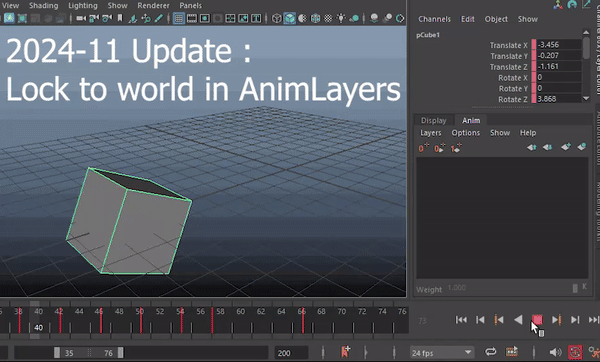Create empty animation layer icon

[x=423, y=148]
